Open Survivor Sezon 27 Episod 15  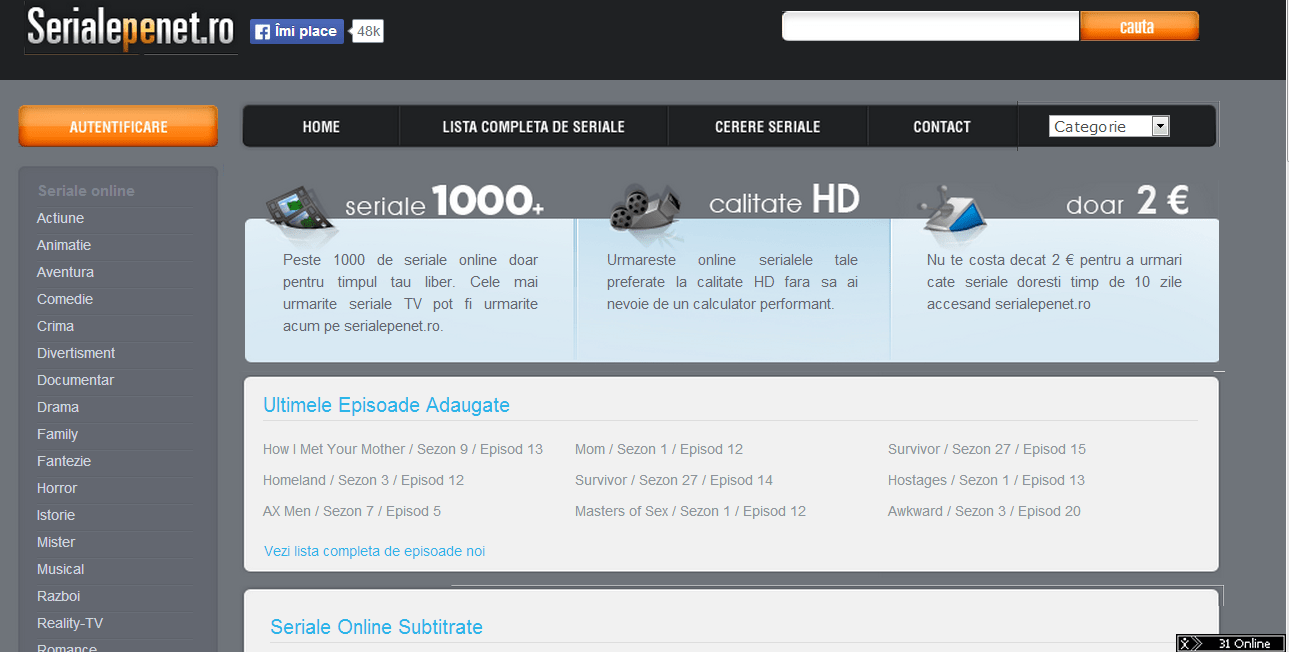pos(987,449)
